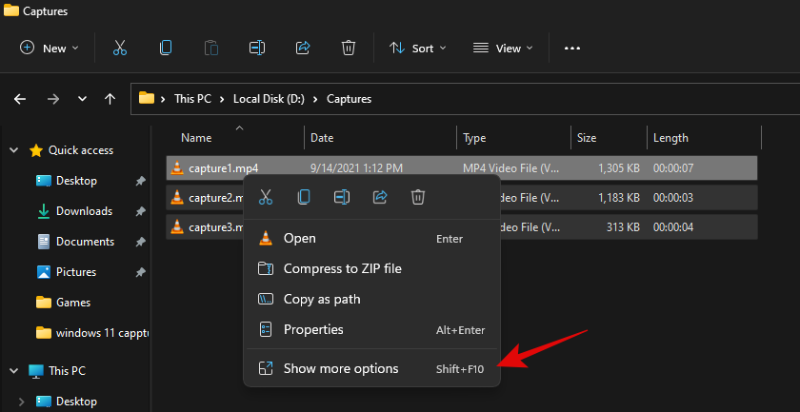Image resolution: width=800 pixels, height=412 pixels.
Task: Click the Delete trash icon in the context menu
Action: pyautogui.click(x=418, y=197)
